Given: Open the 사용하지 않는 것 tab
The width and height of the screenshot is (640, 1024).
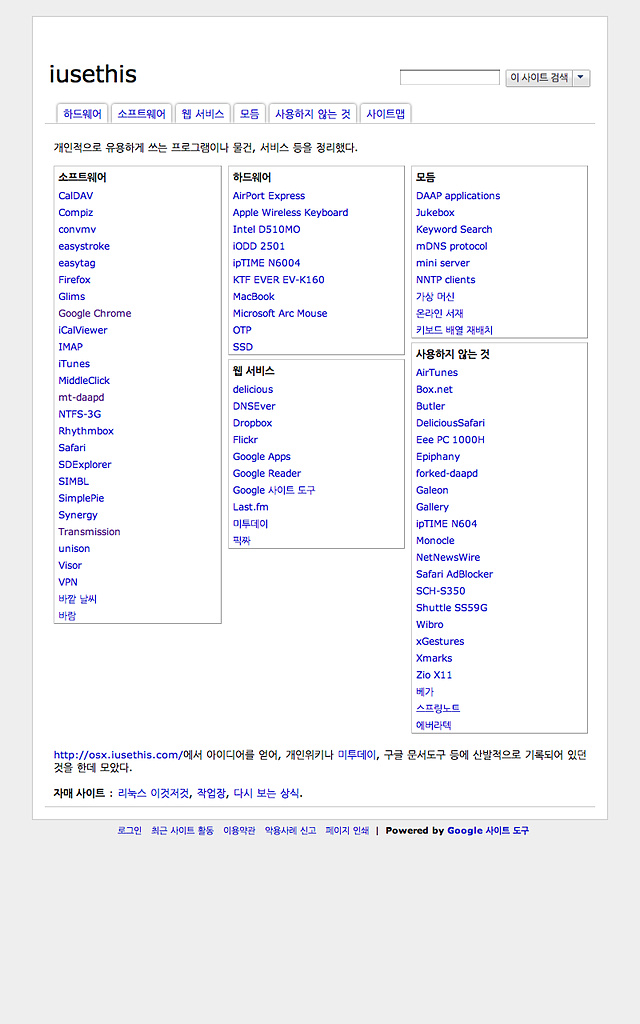Looking at the screenshot, I should [x=313, y=114].
